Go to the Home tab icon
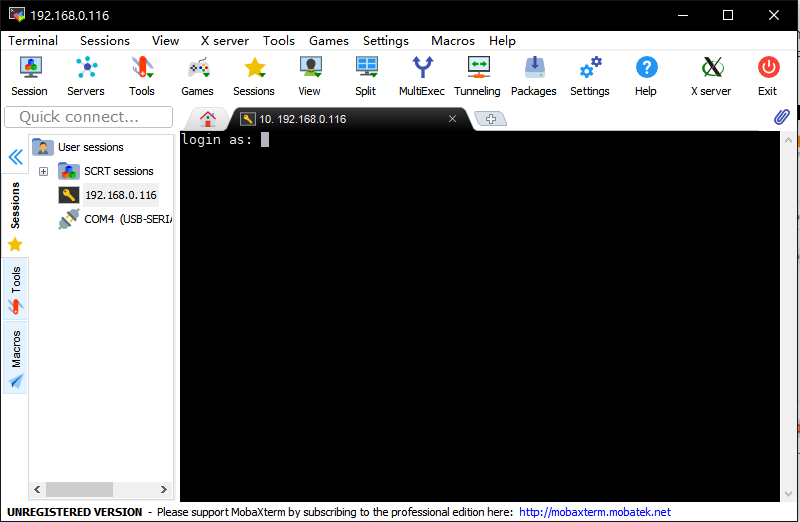This screenshot has height=522, width=800. click(x=208, y=119)
